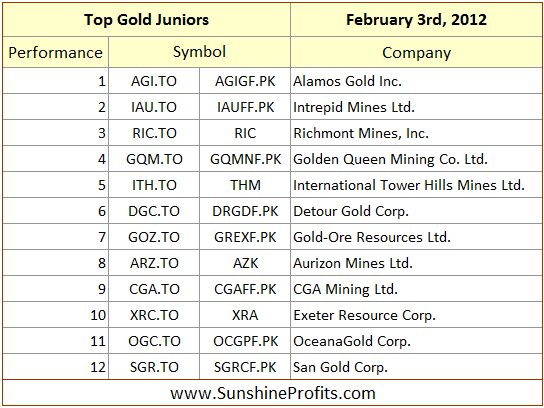Click the IAU.TO symbol cell
Screen dimensions: 544x408
pyautogui.click(x=154, y=107)
